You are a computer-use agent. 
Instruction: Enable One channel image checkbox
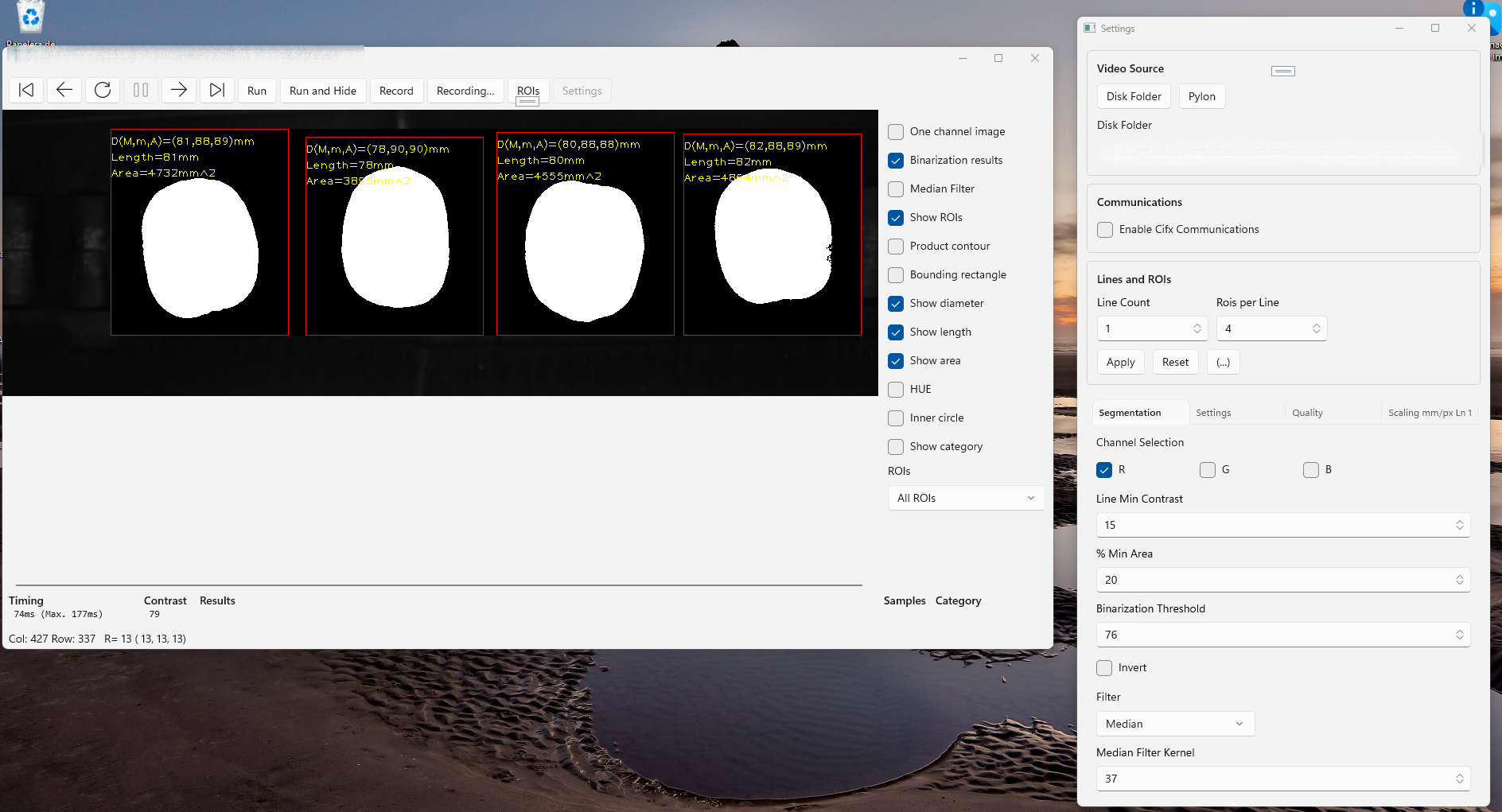click(896, 131)
